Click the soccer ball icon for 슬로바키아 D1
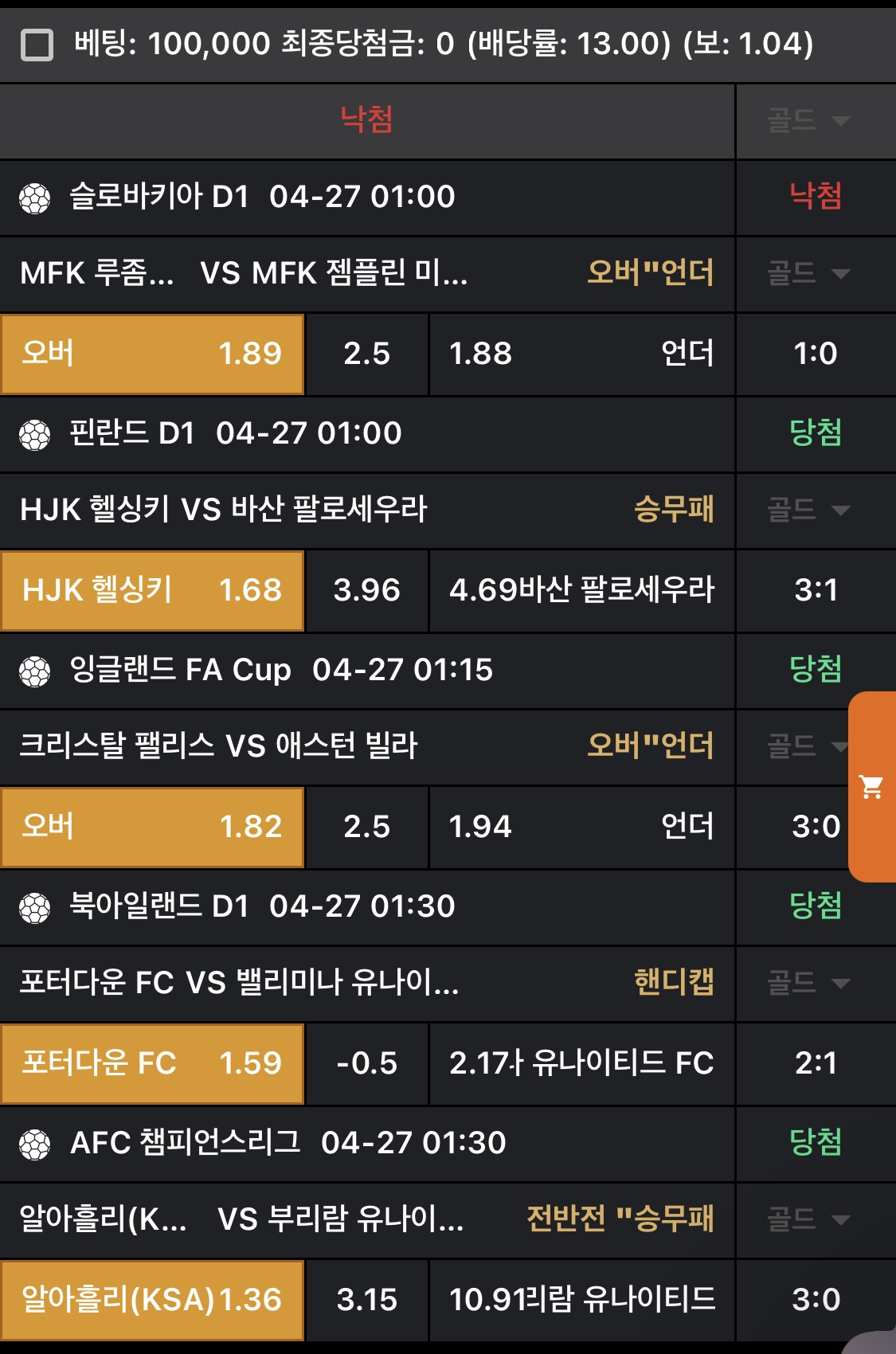 (x=35, y=198)
